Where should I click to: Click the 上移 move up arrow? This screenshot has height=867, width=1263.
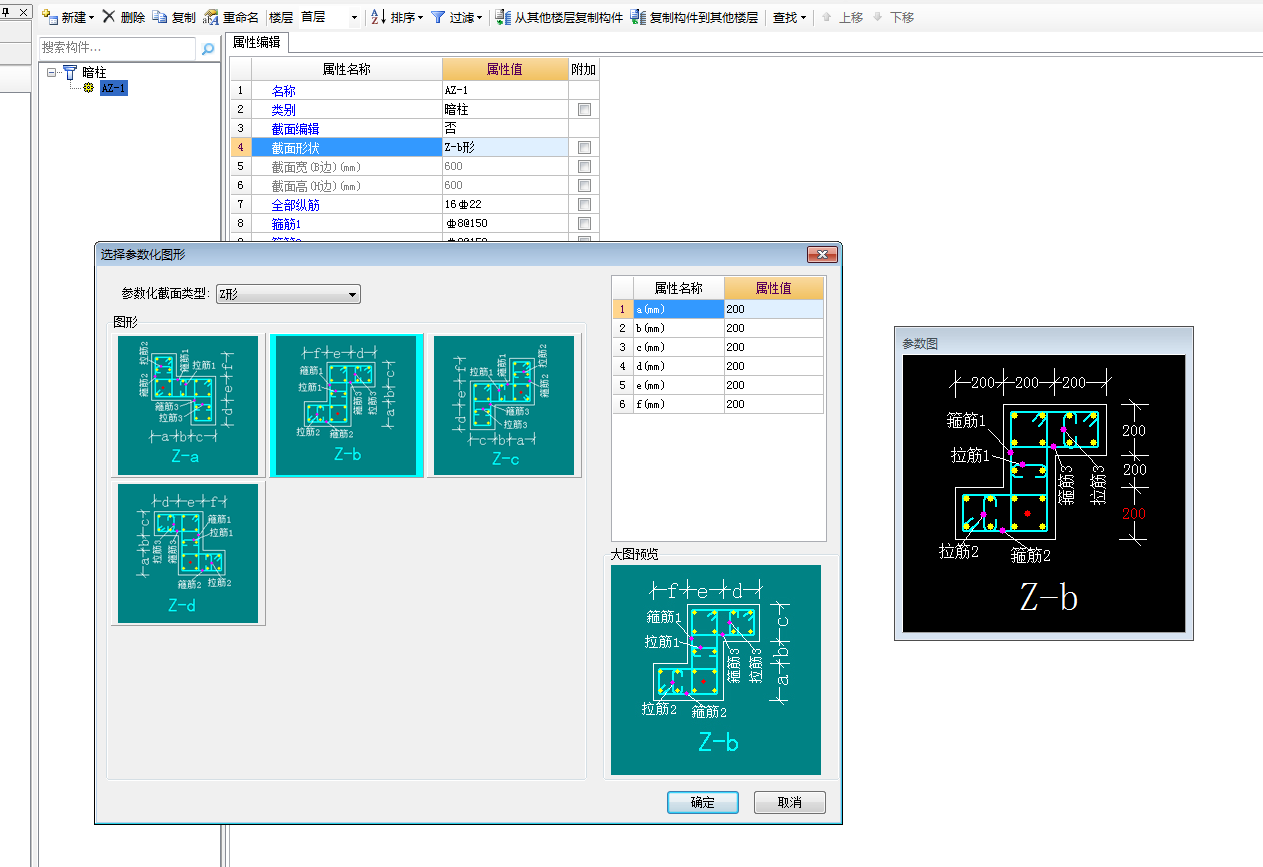click(826, 17)
